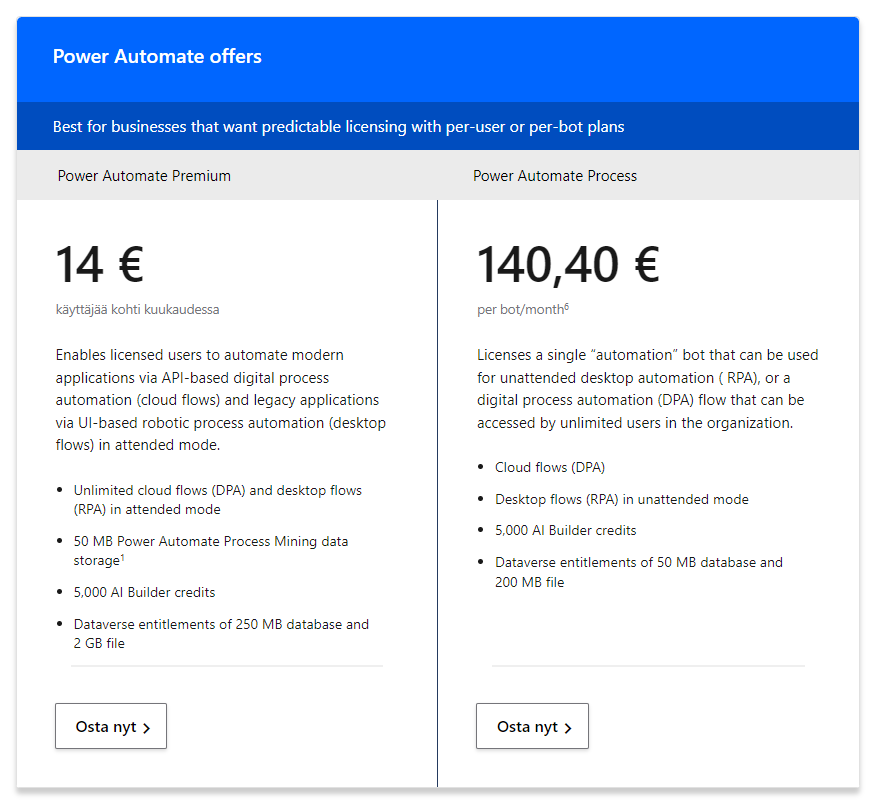Click the 'käyttäjää kohti kuukaudessa' label

click(137, 310)
